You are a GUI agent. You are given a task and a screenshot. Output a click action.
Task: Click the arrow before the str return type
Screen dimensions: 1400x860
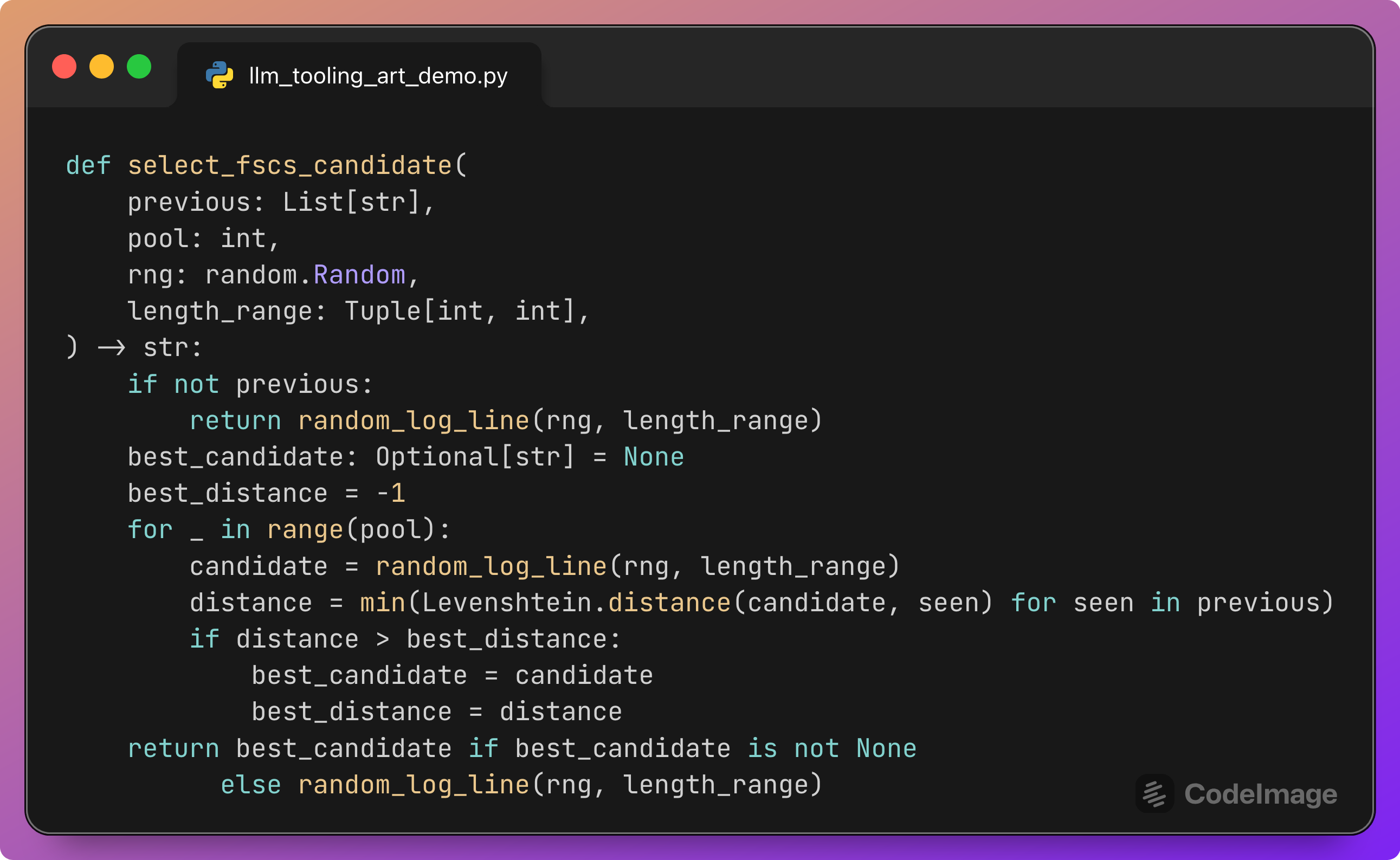pyautogui.click(x=111, y=347)
